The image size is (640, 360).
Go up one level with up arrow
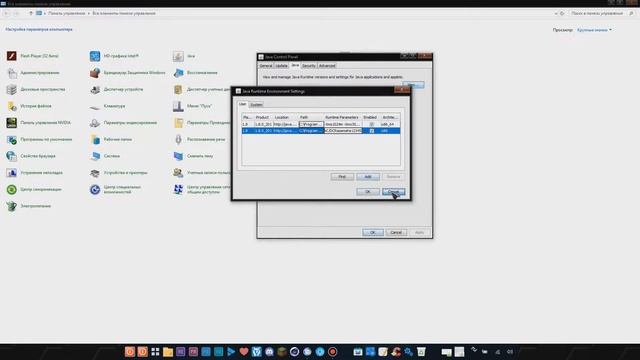pyautogui.click(x=31, y=13)
